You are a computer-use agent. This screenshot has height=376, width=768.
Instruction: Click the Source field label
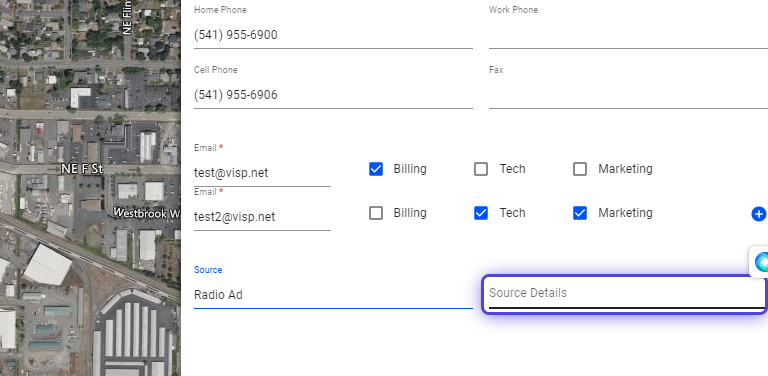208,270
